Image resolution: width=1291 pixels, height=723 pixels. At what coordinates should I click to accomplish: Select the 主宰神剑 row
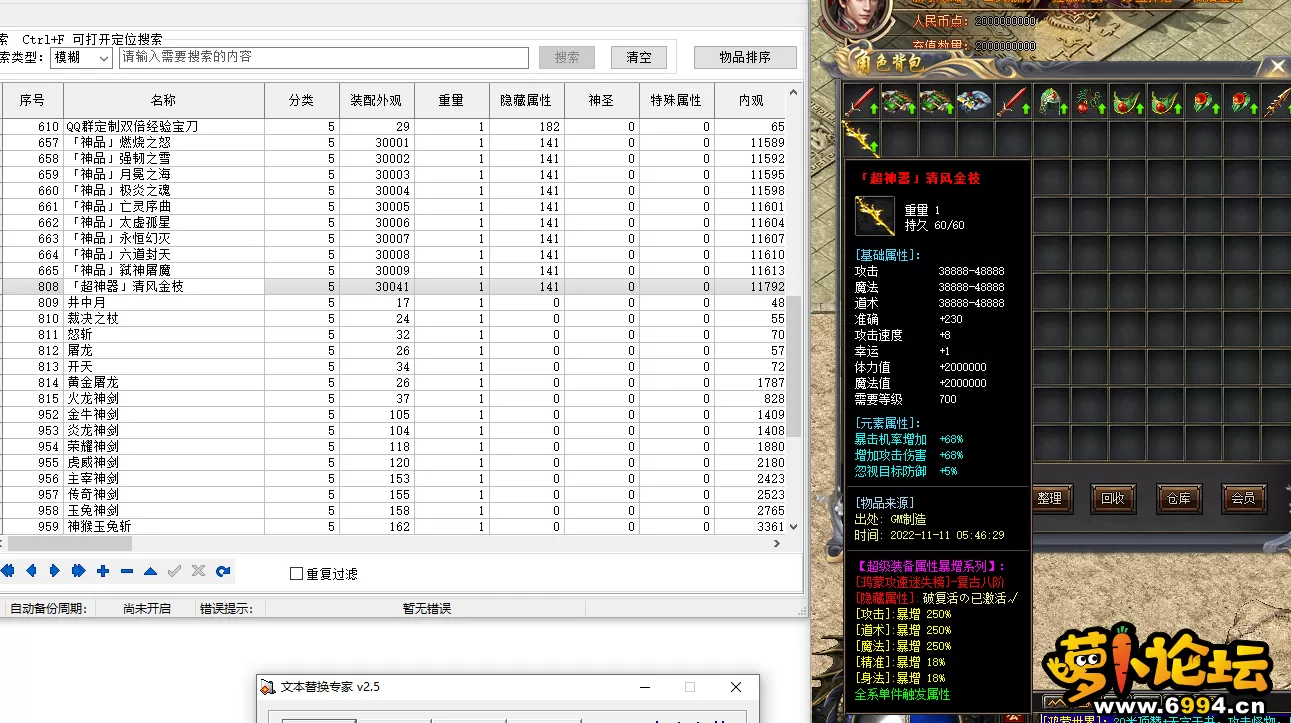point(393,478)
